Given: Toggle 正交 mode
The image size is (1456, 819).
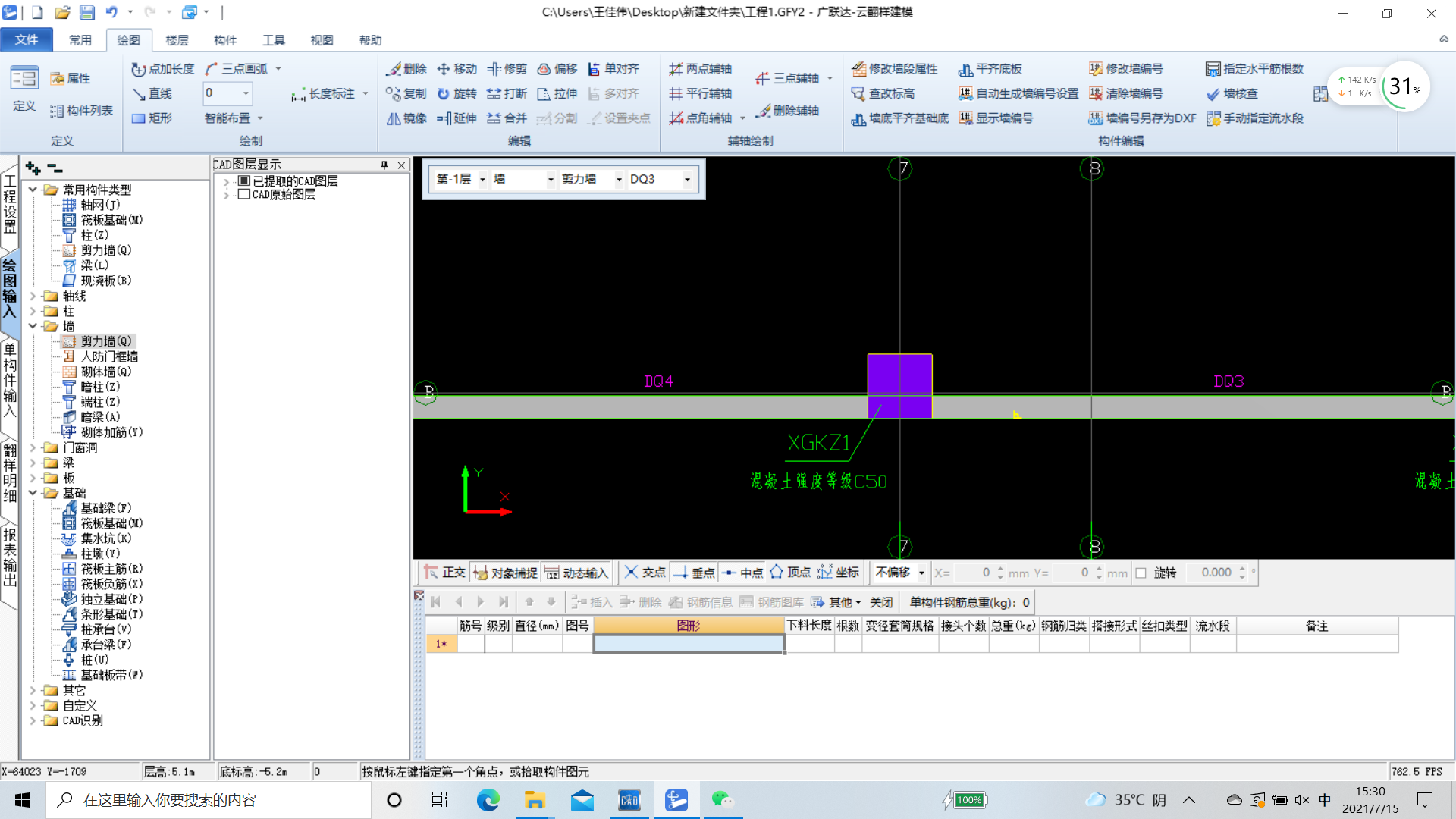Looking at the screenshot, I should (x=444, y=573).
